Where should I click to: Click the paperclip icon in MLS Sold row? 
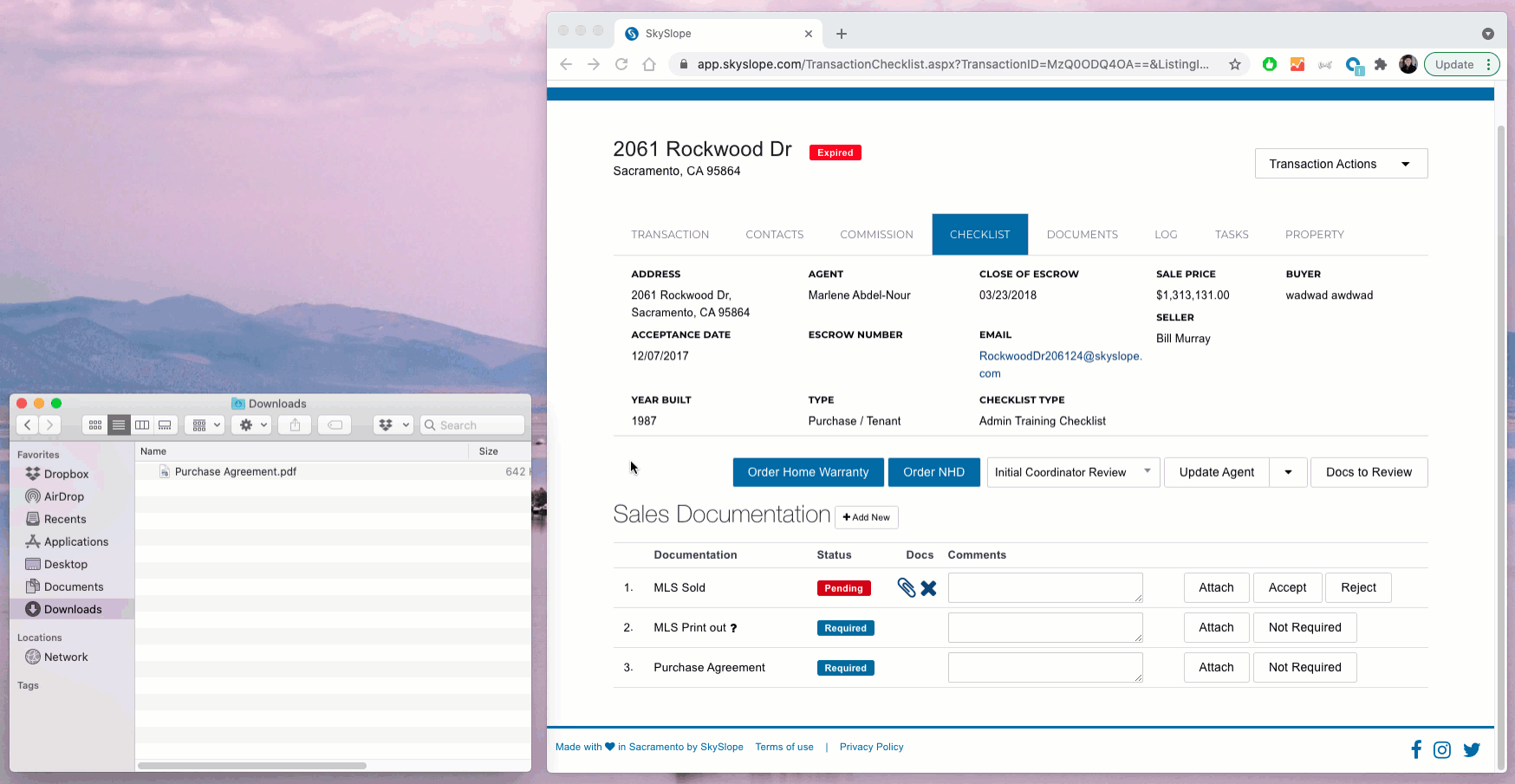tap(907, 588)
